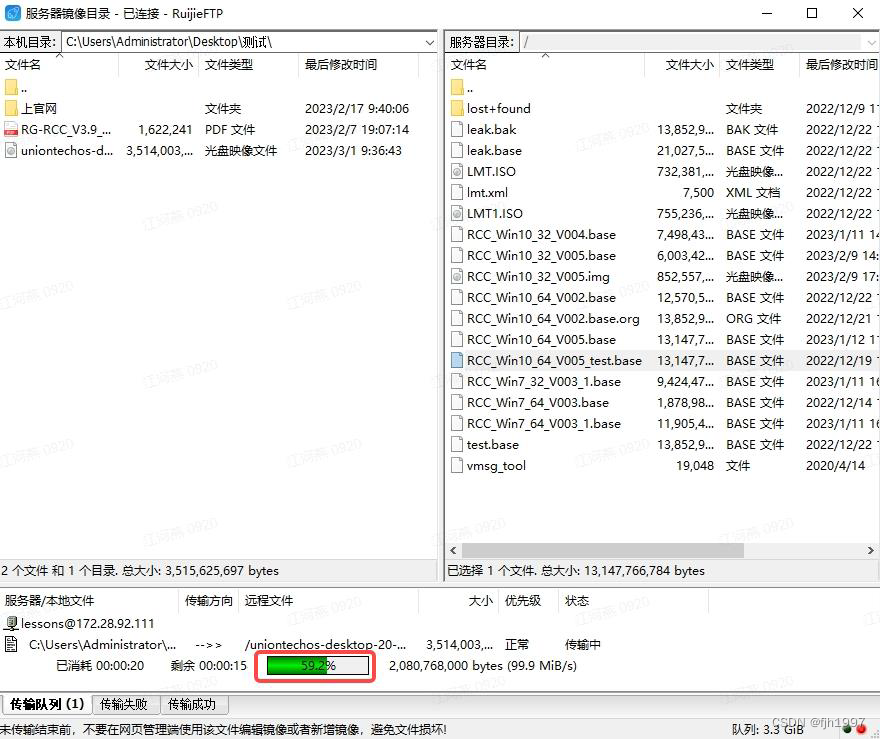Click the 优先级 queue column header
880x739 pixels.
coord(528,600)
